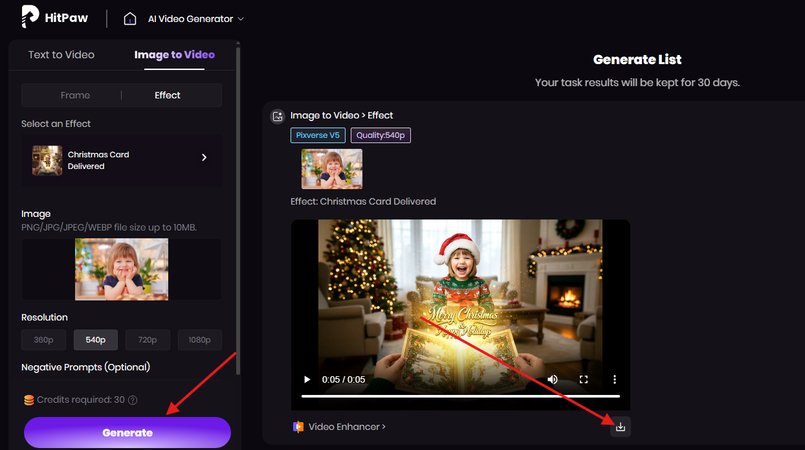Click the uploaded child image in Image box
805x450 pixels.
(x=122, y=269)
